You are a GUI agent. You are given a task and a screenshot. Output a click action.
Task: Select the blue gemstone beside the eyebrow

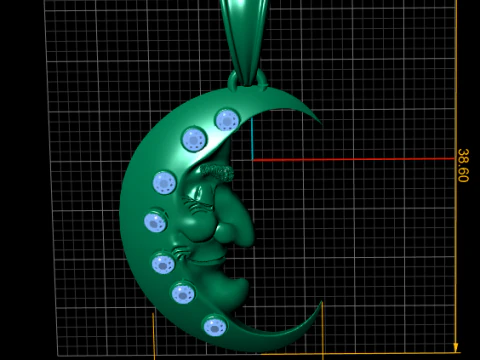click(165, 183)
